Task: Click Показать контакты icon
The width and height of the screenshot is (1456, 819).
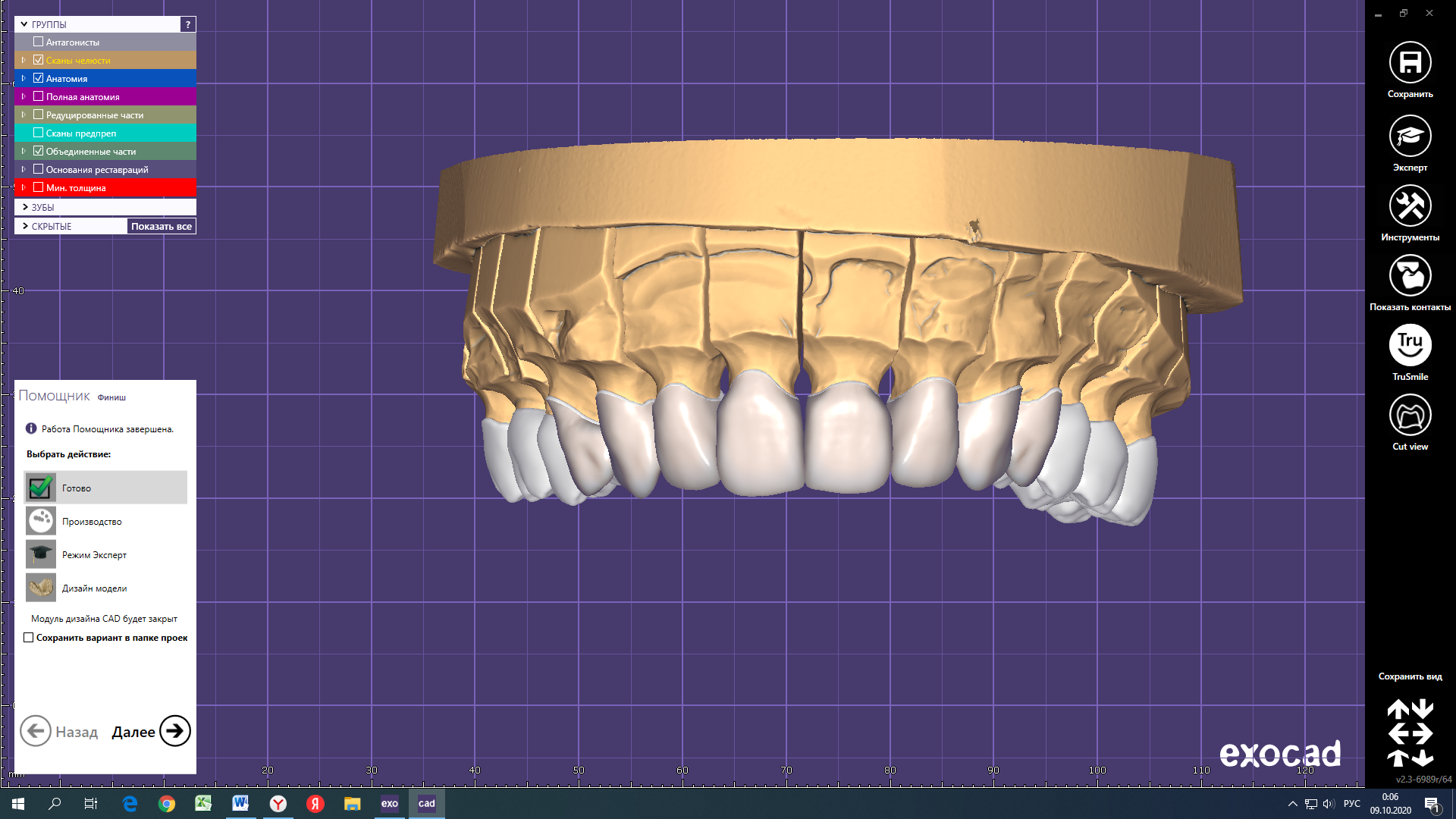Action: [1410, 276]
